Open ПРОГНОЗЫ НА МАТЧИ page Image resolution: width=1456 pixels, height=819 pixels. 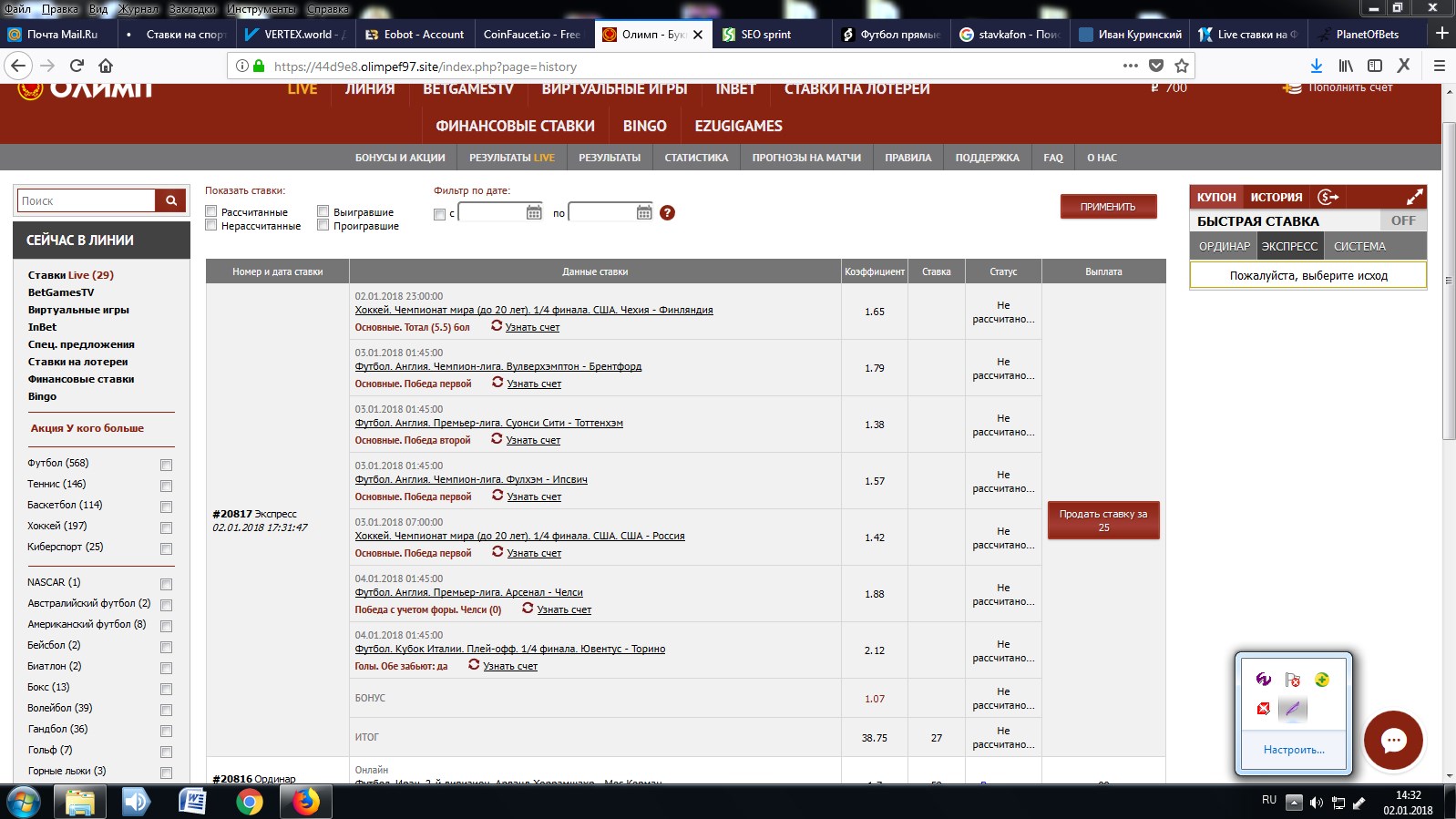coord(806,158)
